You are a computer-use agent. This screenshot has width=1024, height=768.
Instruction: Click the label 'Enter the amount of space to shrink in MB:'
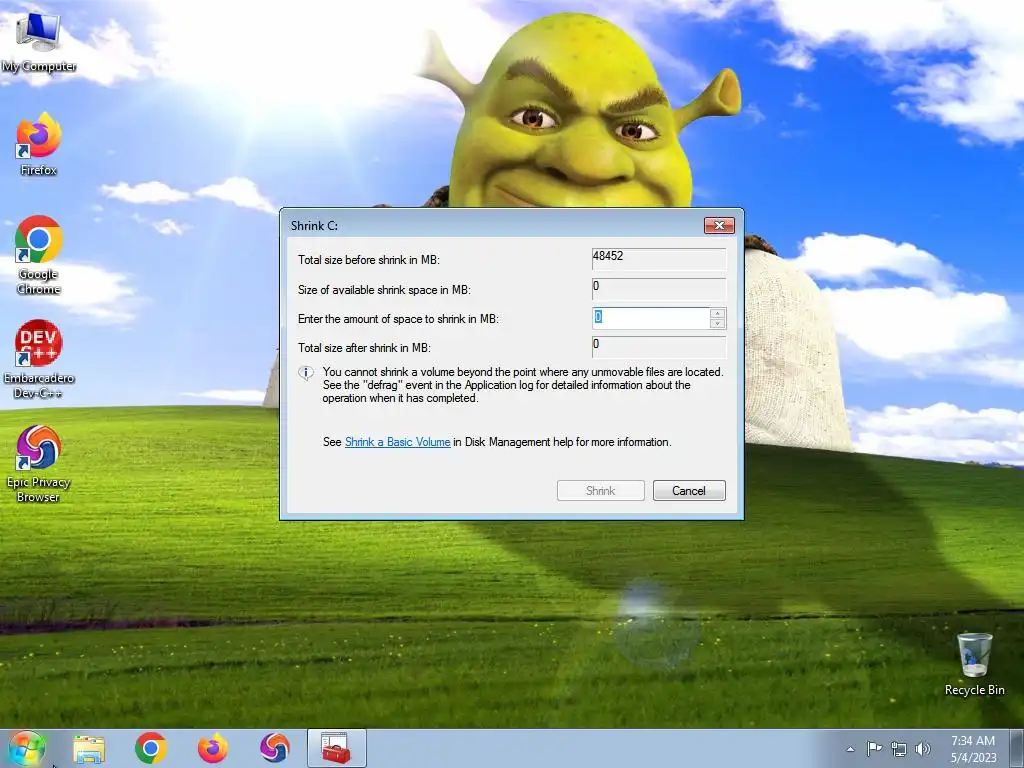398,319
